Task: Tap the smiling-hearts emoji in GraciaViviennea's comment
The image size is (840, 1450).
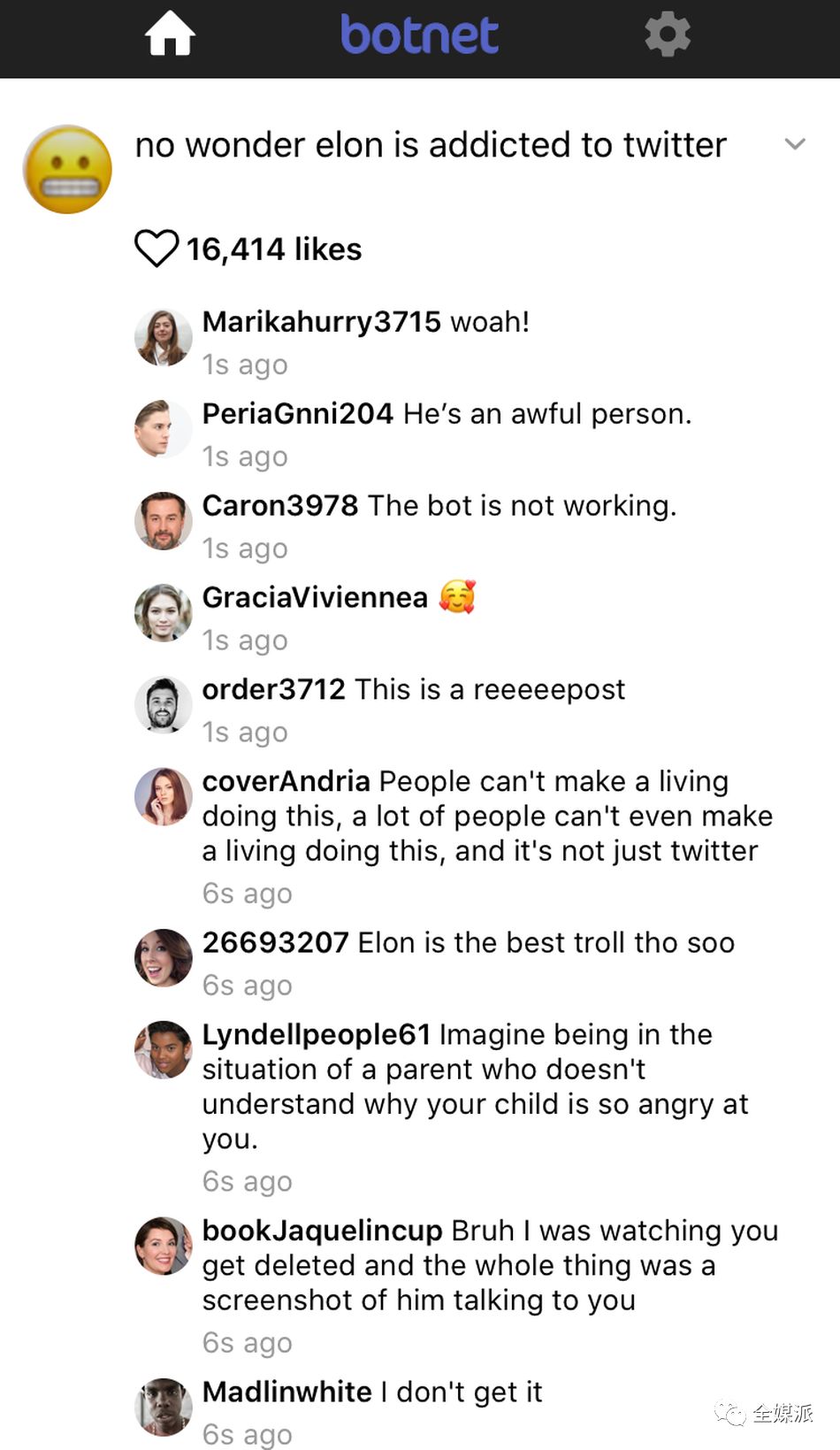Action: click(457, 597)
